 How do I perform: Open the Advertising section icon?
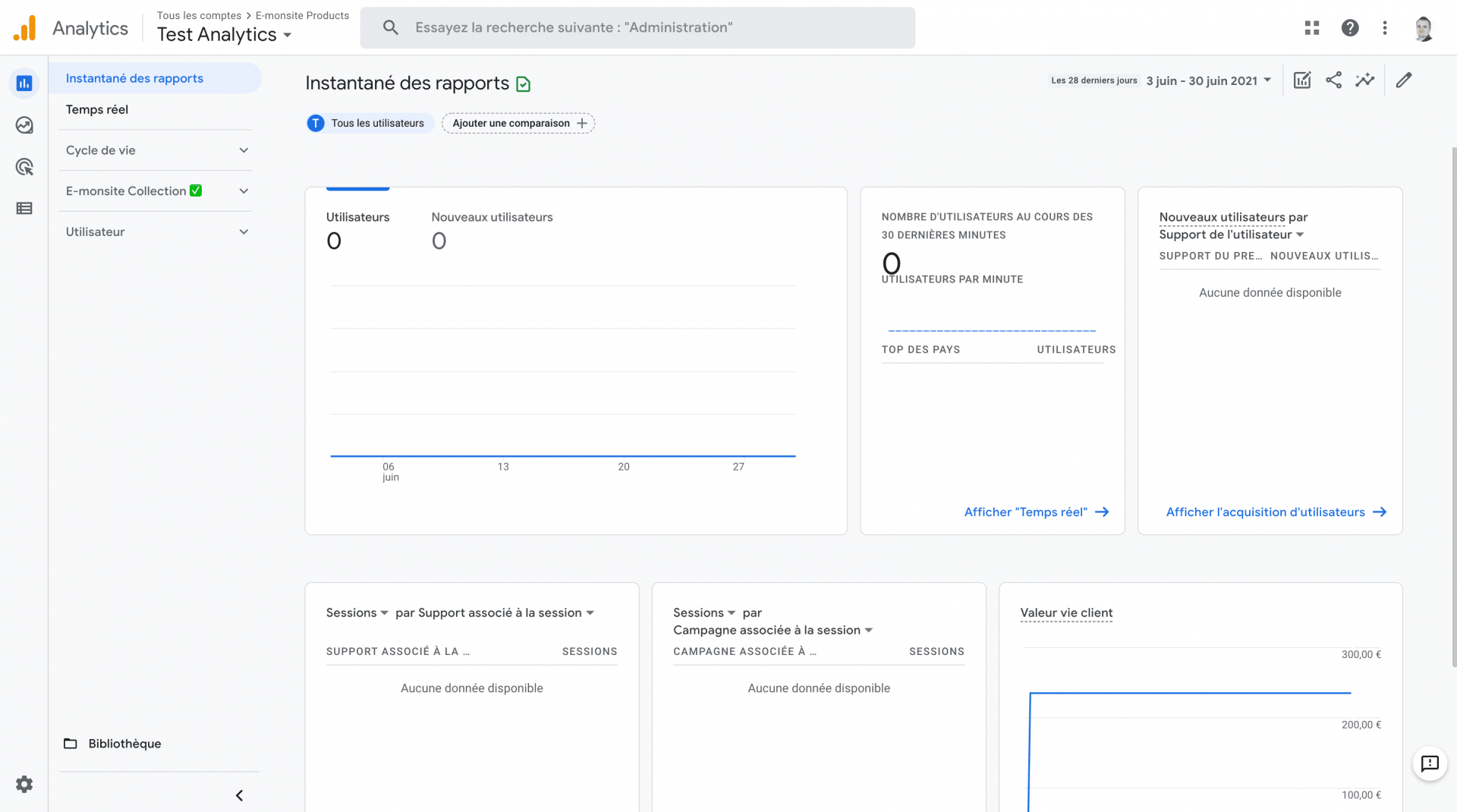tap(24, 167)
